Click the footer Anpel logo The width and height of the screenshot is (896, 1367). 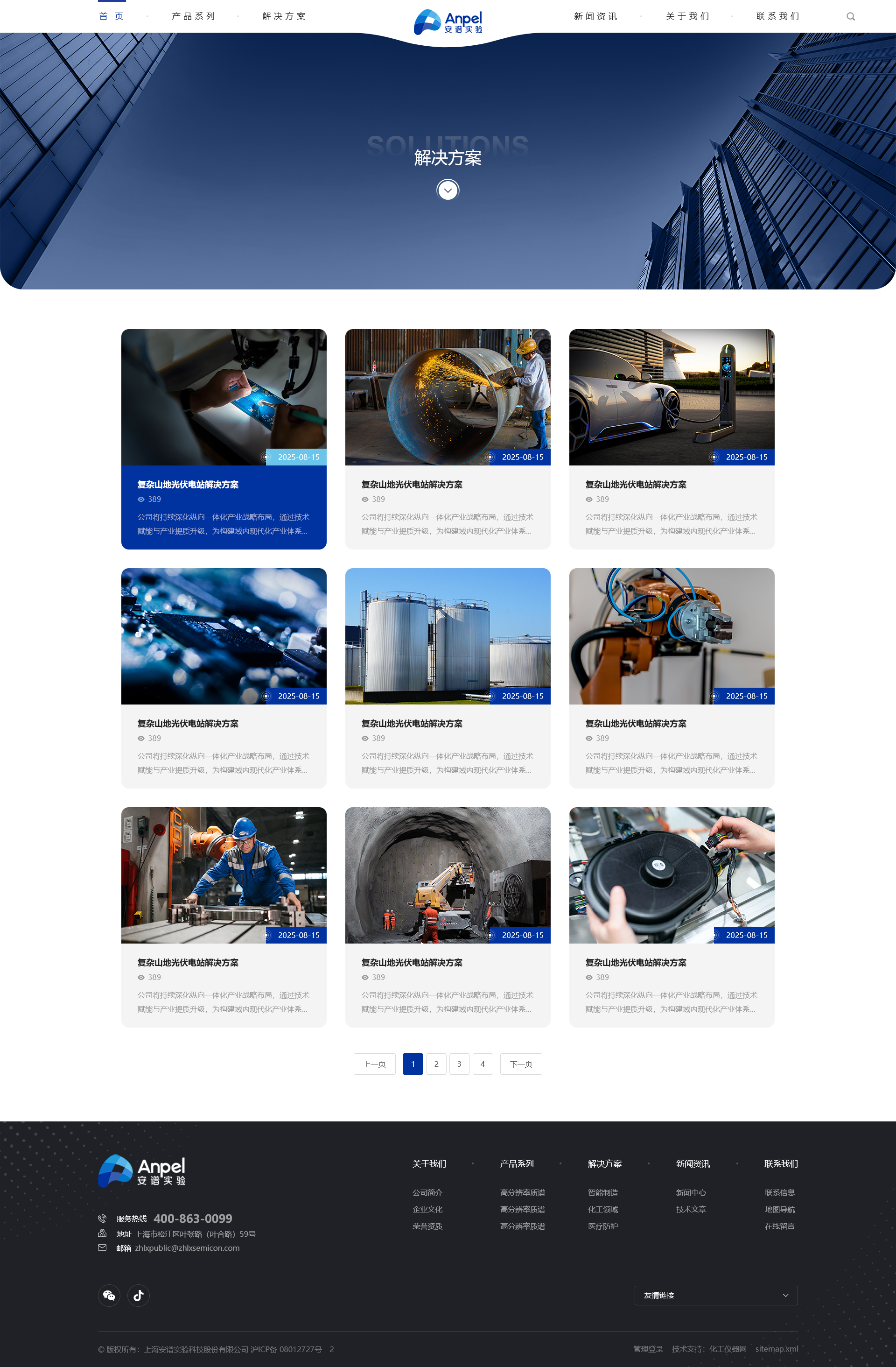click(142, 1170)
